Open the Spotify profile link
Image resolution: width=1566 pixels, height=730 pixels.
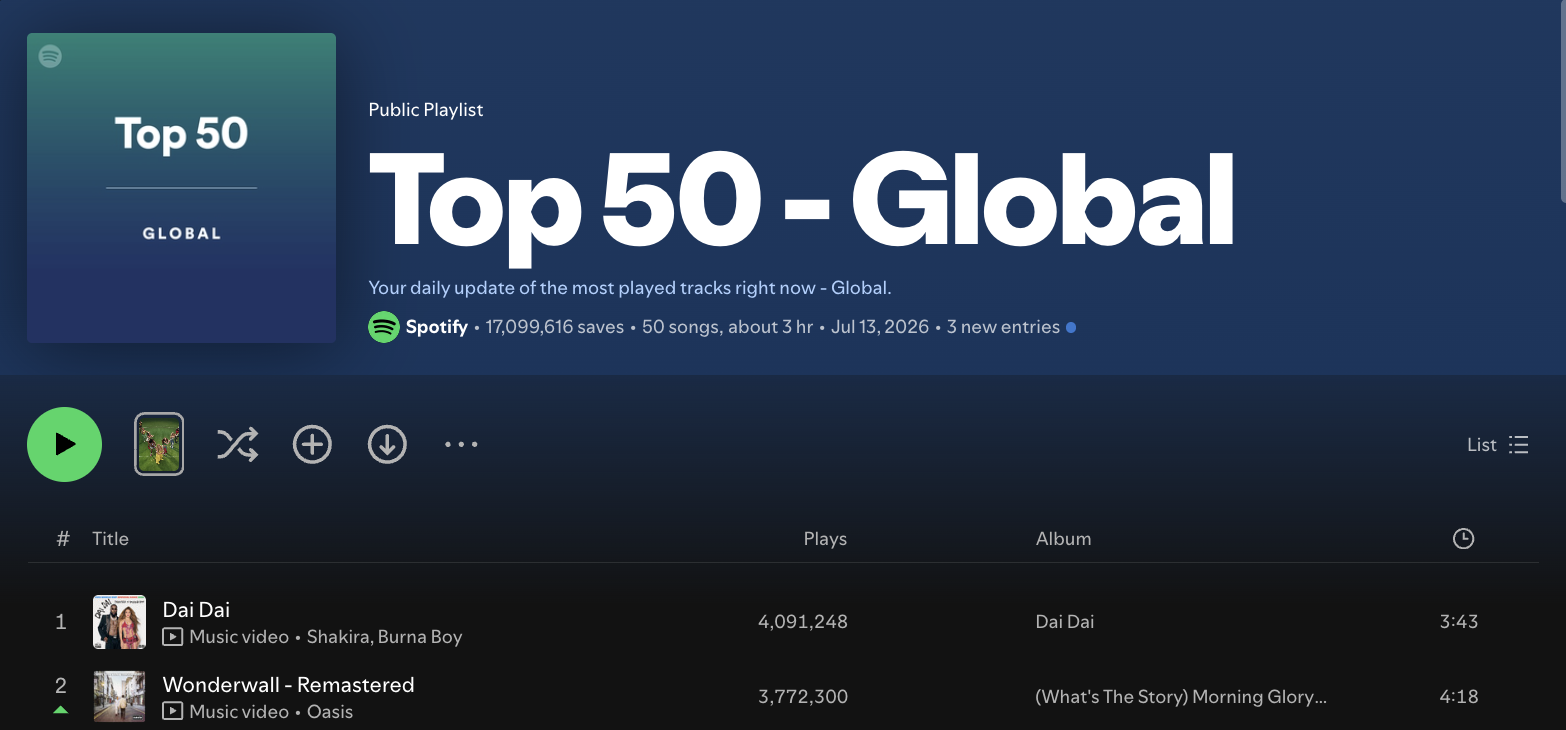click(x=436, y=327)
